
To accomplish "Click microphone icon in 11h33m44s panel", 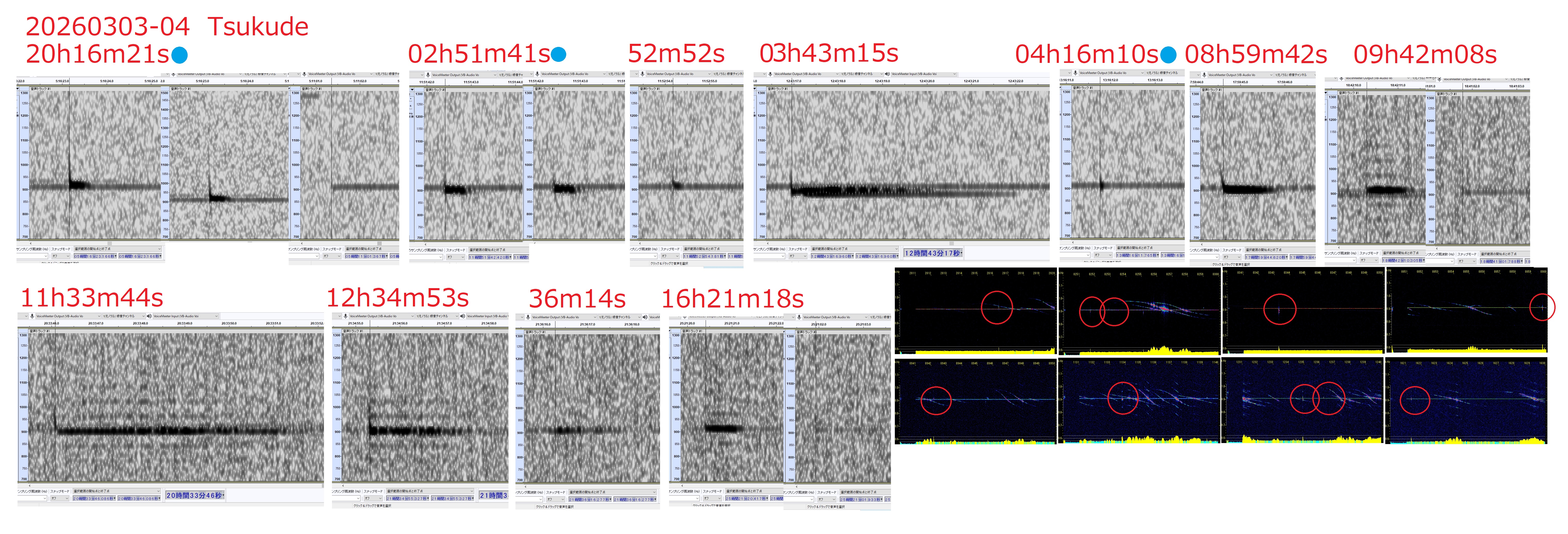I will click(x=32, y=316).
